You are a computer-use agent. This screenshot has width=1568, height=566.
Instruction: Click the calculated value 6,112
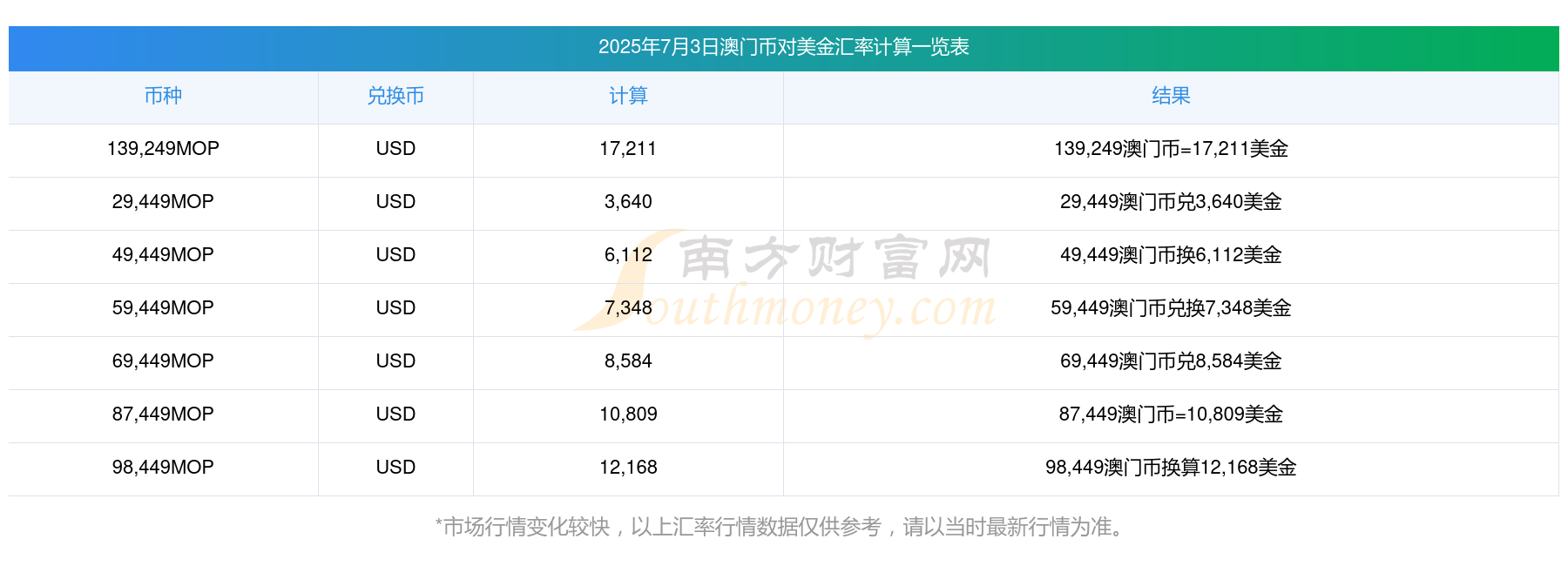628,255
